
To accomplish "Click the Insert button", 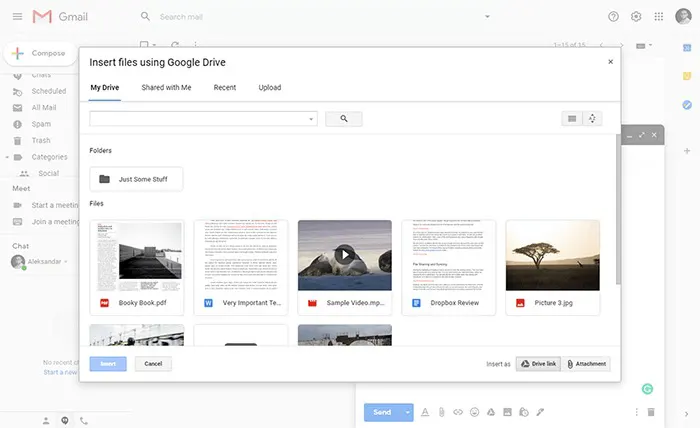I will (x=108, y=364).
